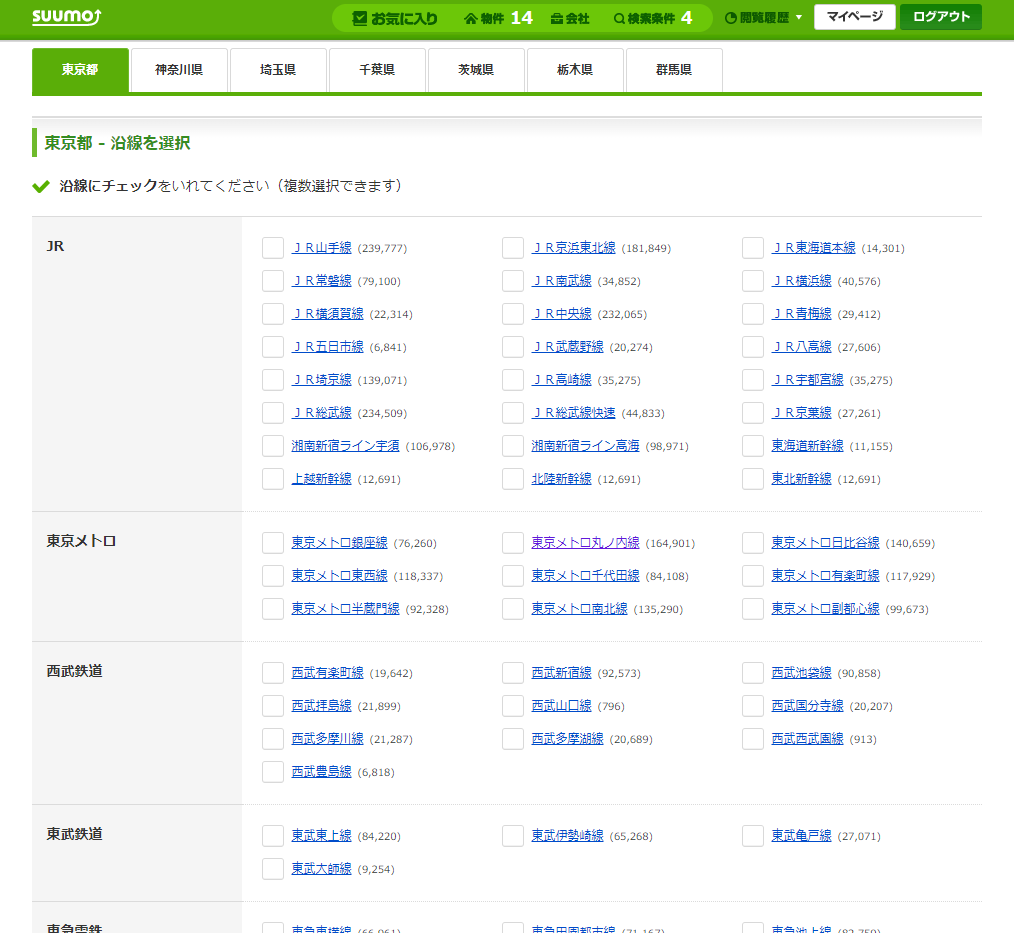Switch to the 千葉県 tab
This screenshot has height=933, width=1014.
click(x=377, y=70)
